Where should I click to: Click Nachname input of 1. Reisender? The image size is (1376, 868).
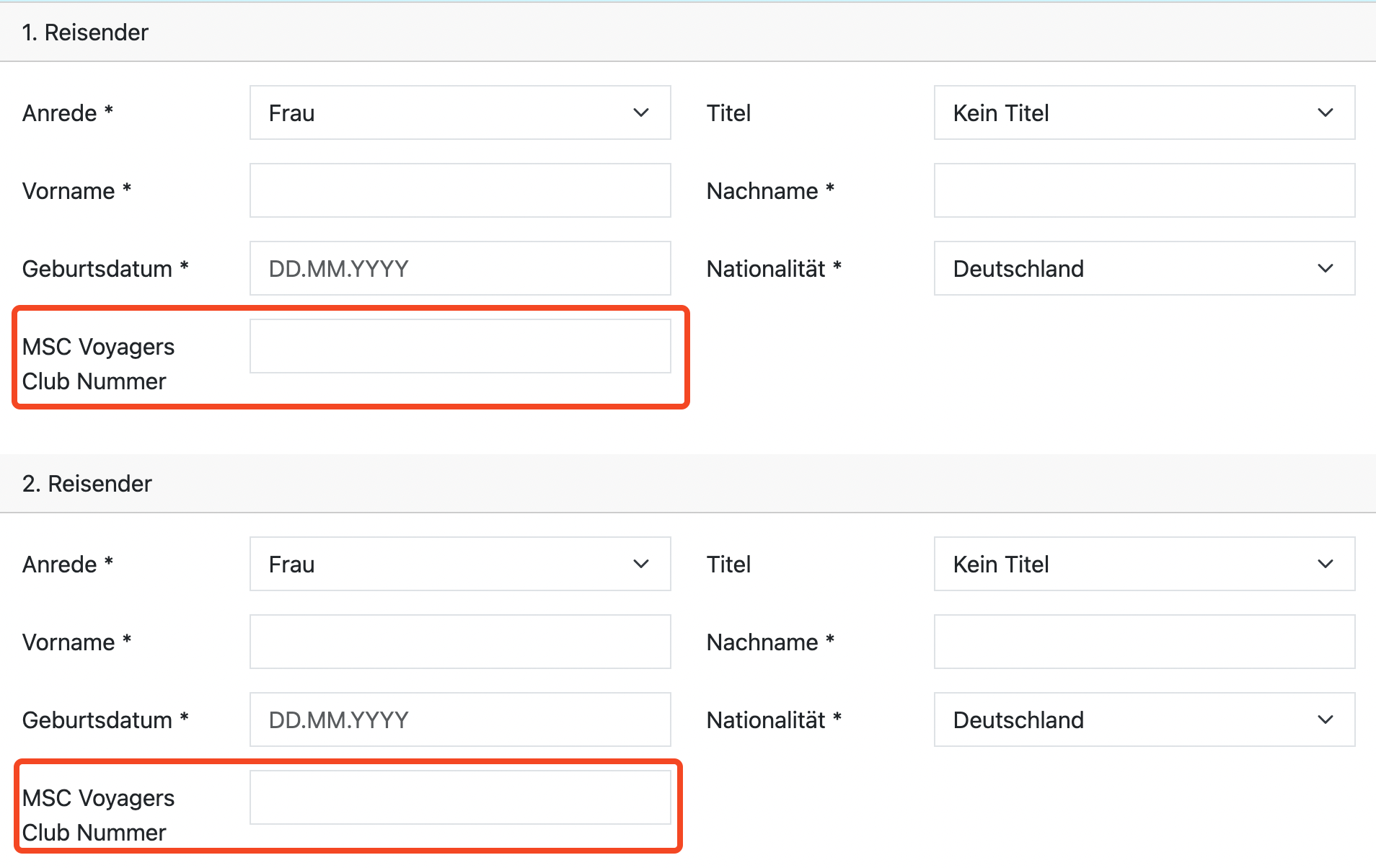click(x=1144, y=191)
